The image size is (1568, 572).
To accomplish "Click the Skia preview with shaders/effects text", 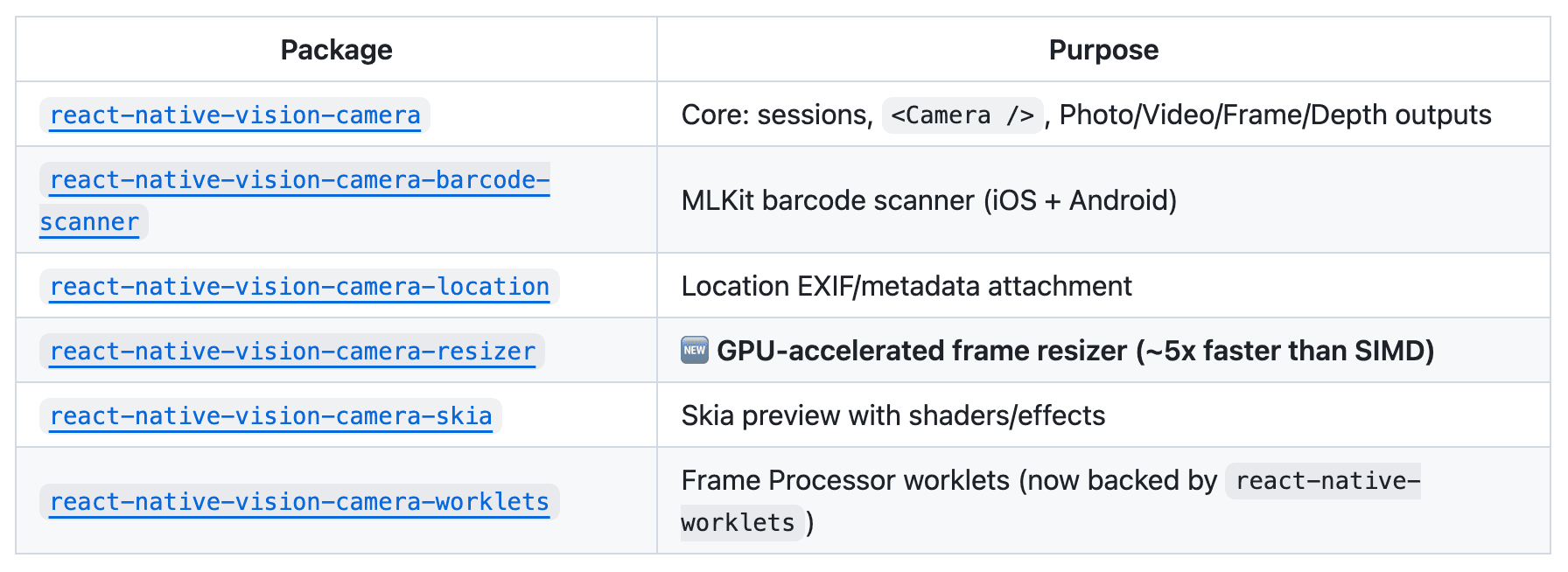I will pyautogui.click(x=892, y=416).
